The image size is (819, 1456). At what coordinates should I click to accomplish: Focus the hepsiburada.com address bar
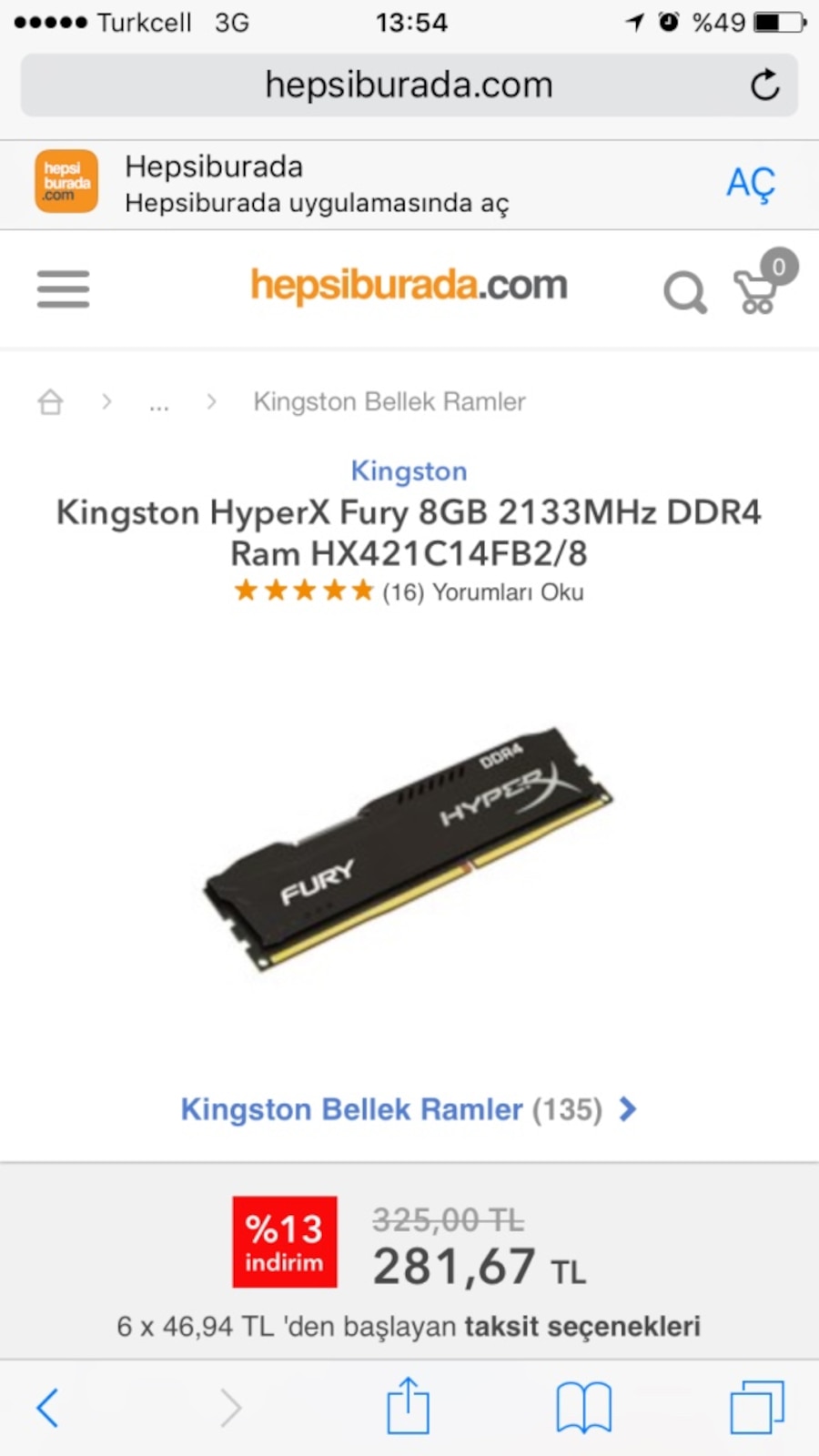[409, 85]
